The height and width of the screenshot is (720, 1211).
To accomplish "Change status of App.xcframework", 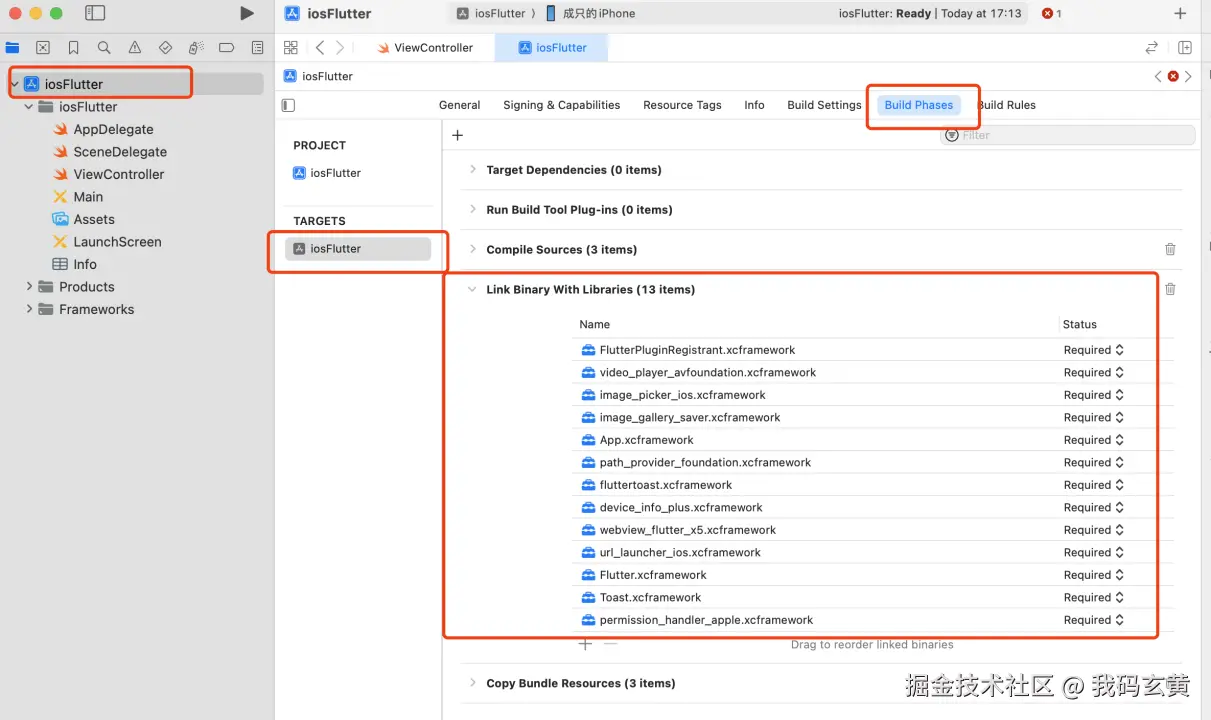I will point(1094,440).
